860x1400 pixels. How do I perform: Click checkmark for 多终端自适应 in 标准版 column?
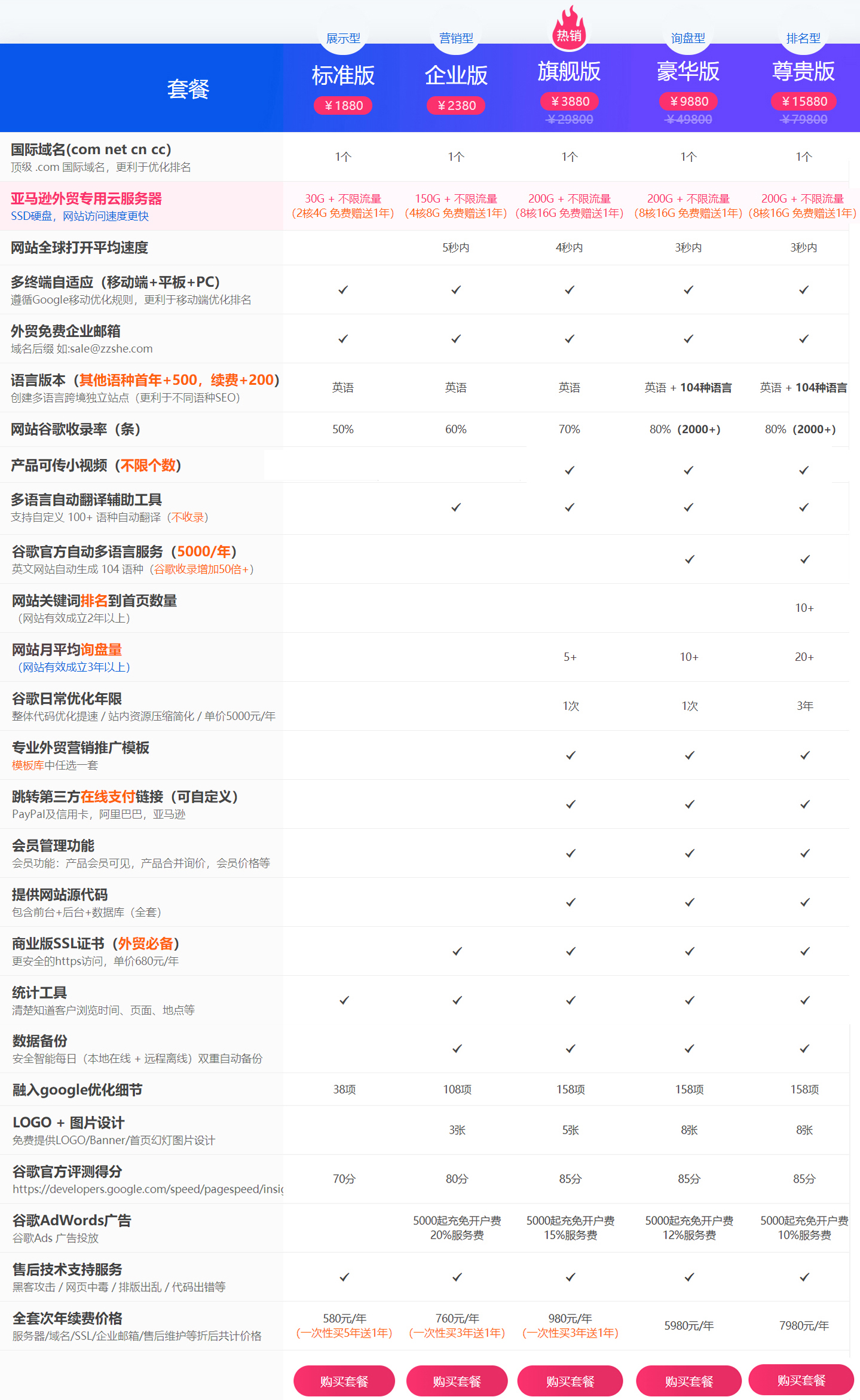pyautogui.click(x=343, y=290)
